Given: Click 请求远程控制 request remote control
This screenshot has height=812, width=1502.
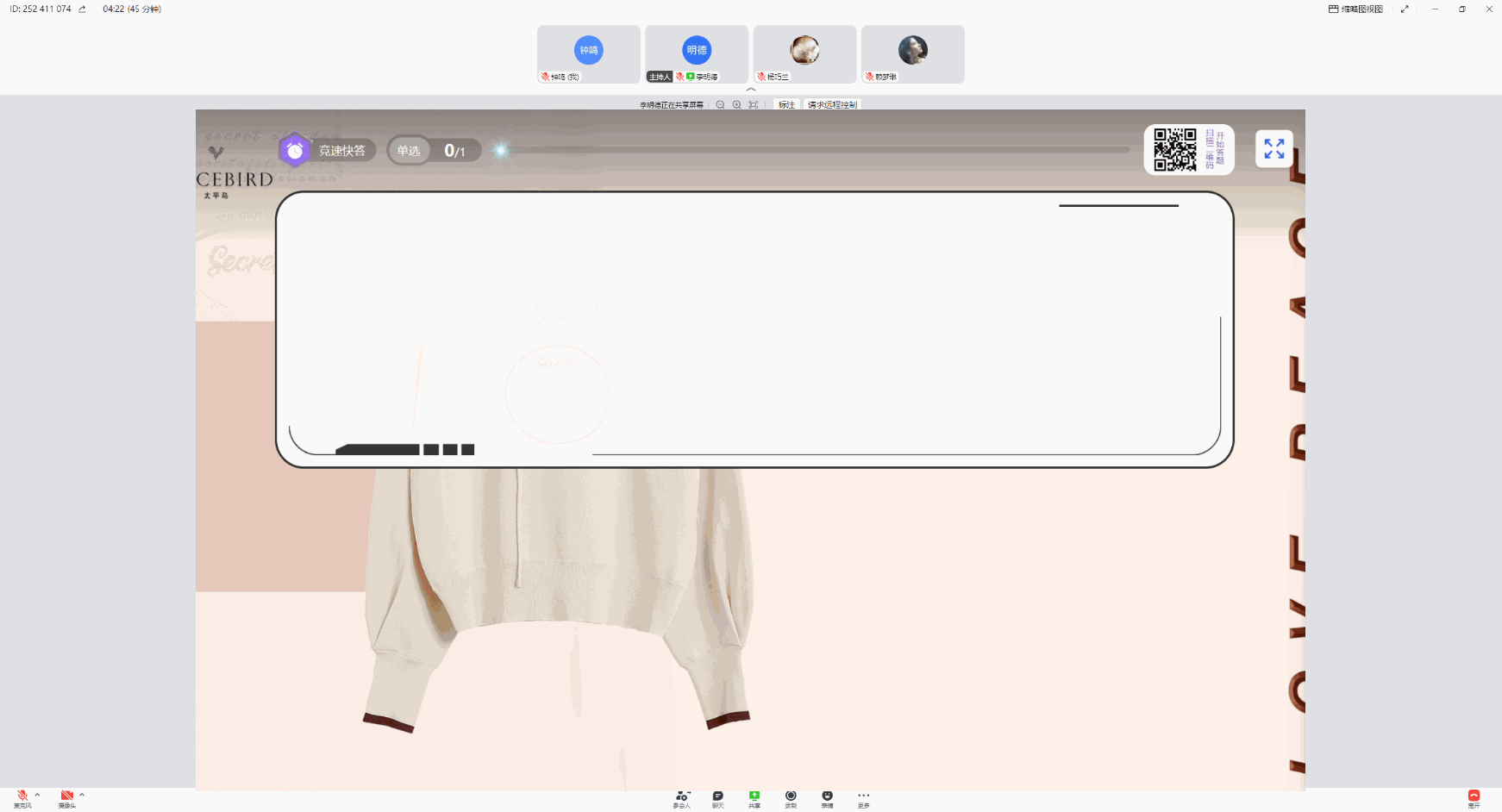Looking at the screenshot, I should coord(832,105).
